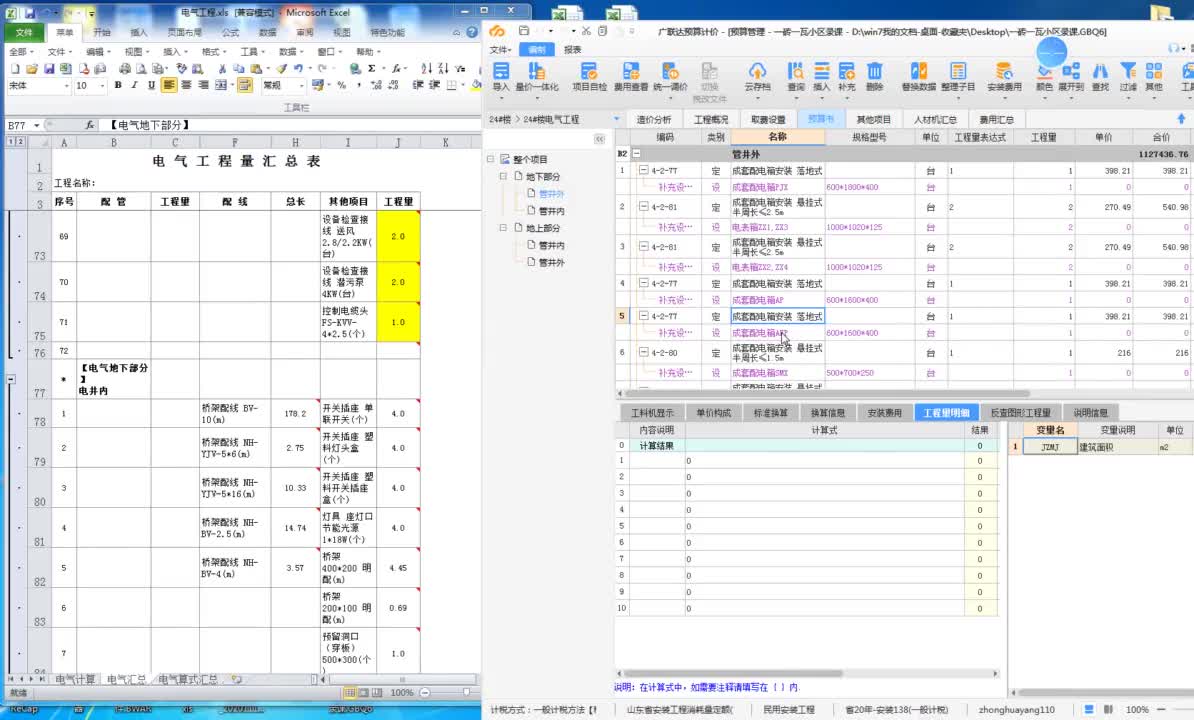Open the Excel font size 10 dropdown
Image resolution: width=1194 pixels, height=720 pixels.
click(x=102, y=85)
